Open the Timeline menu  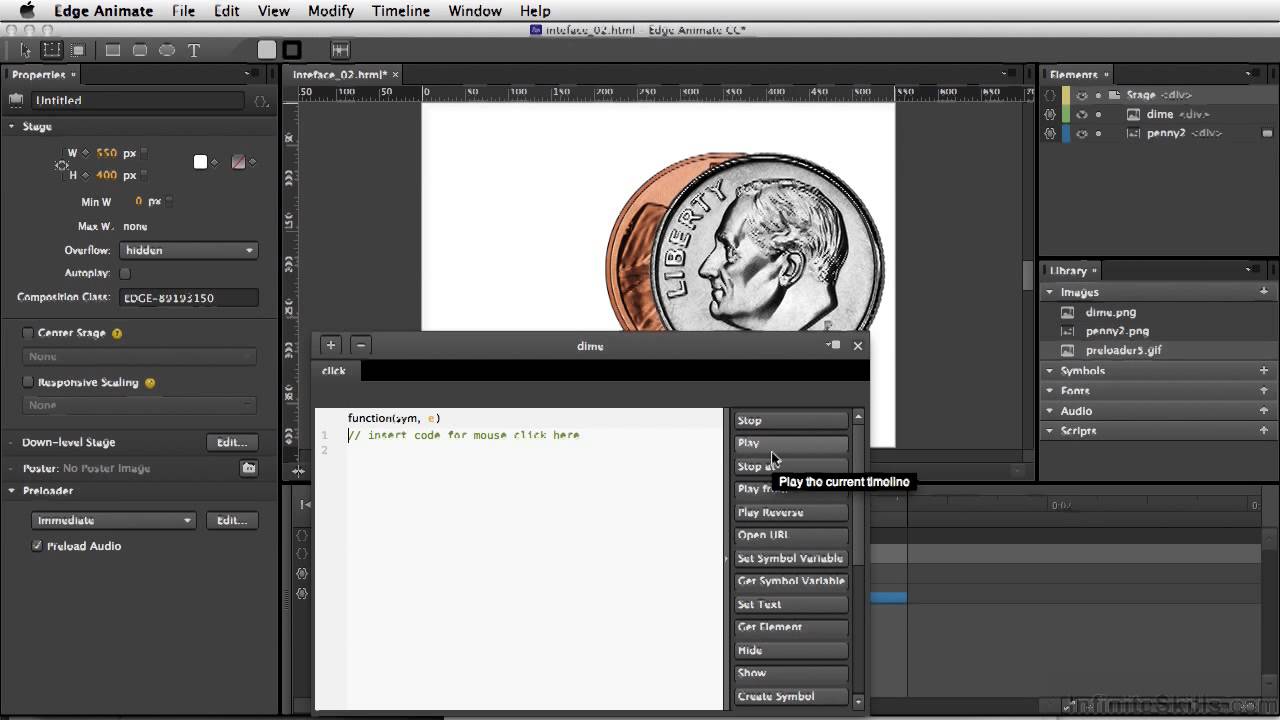coord(401,11)
